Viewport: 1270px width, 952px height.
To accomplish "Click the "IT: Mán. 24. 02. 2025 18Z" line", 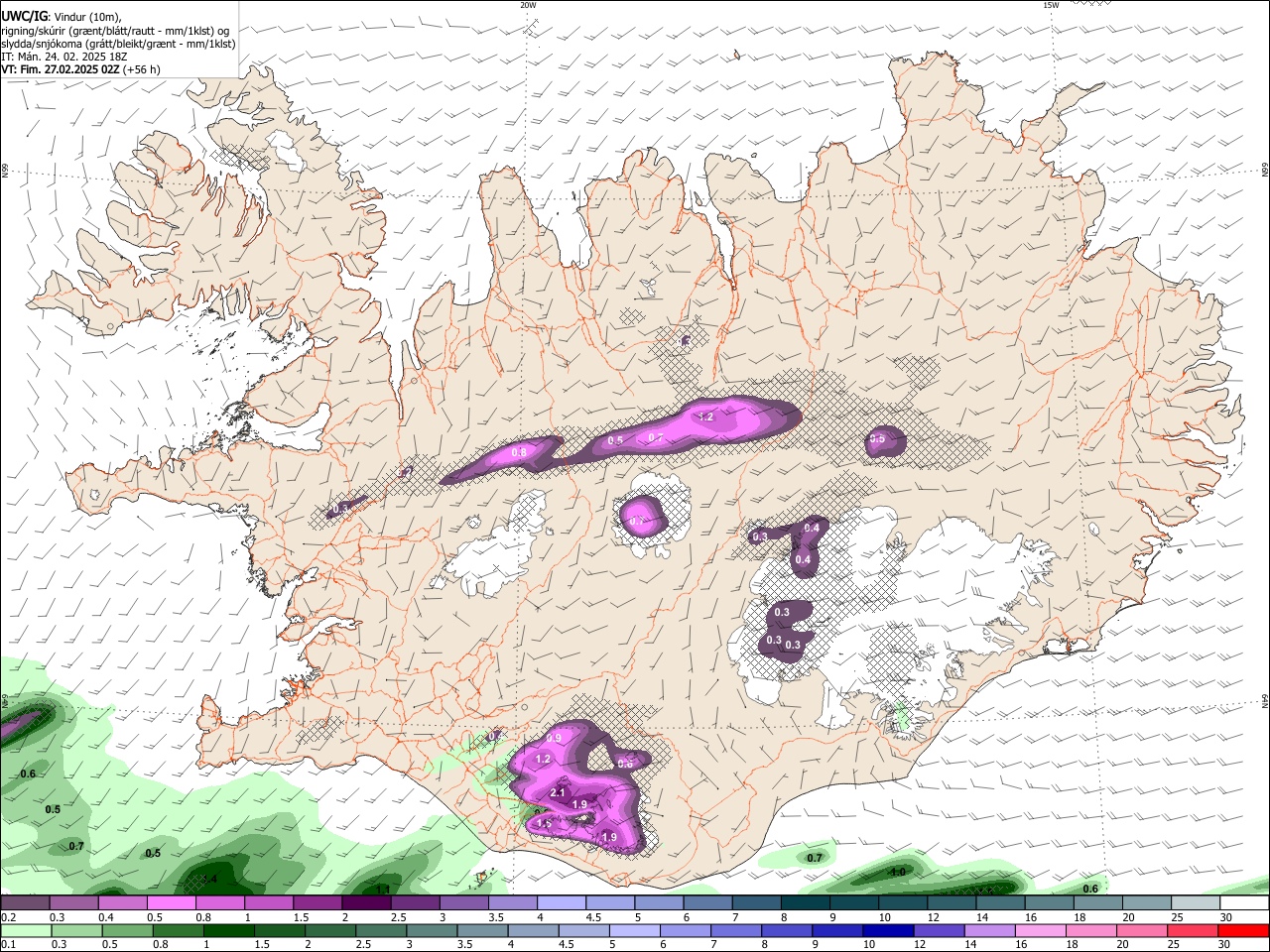I will (64, 57).
